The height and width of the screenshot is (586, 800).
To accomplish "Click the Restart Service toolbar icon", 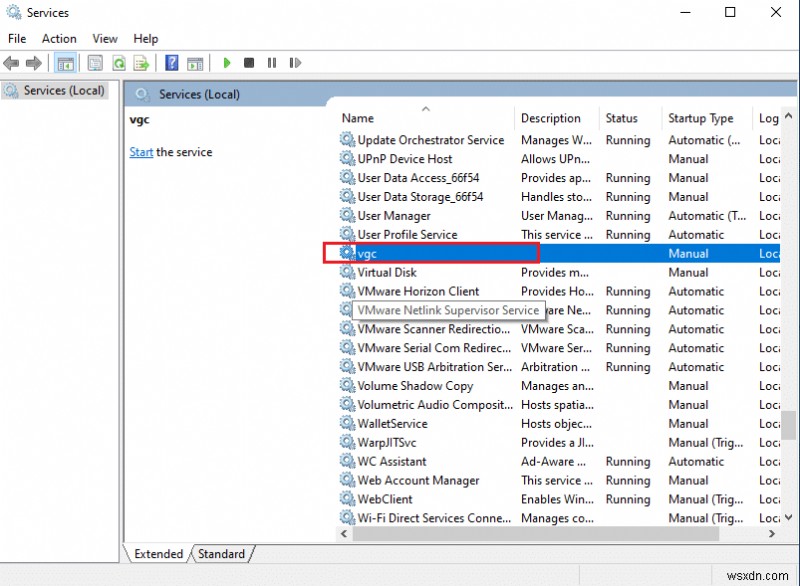I will coord(294,63).
